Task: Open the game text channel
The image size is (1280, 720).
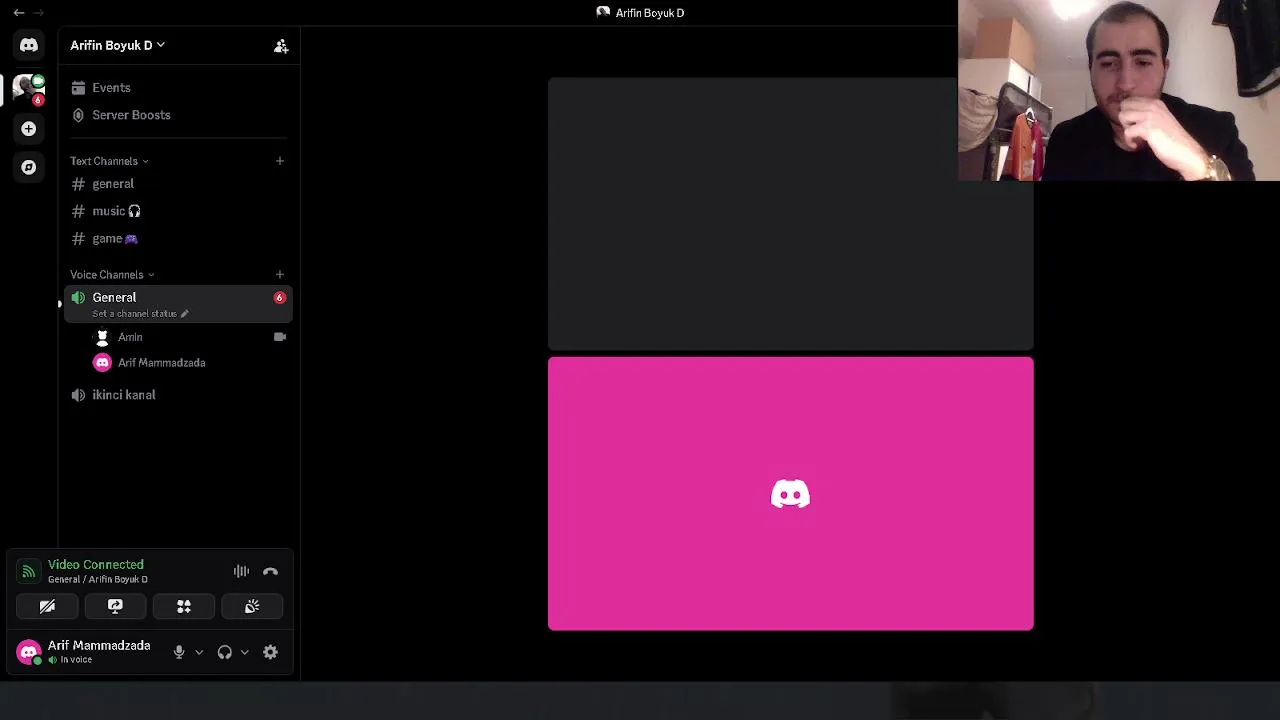Action: 178,238
